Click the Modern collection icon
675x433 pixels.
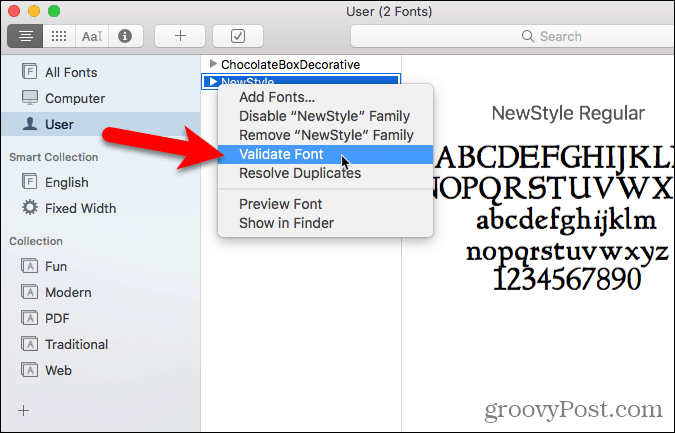pos(30,292)
